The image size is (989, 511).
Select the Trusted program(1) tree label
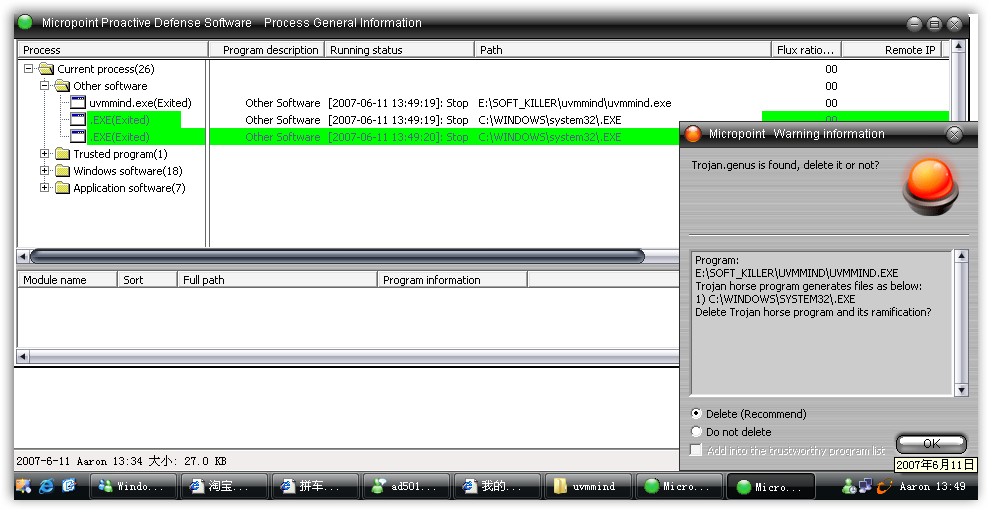tap(120, 154)
